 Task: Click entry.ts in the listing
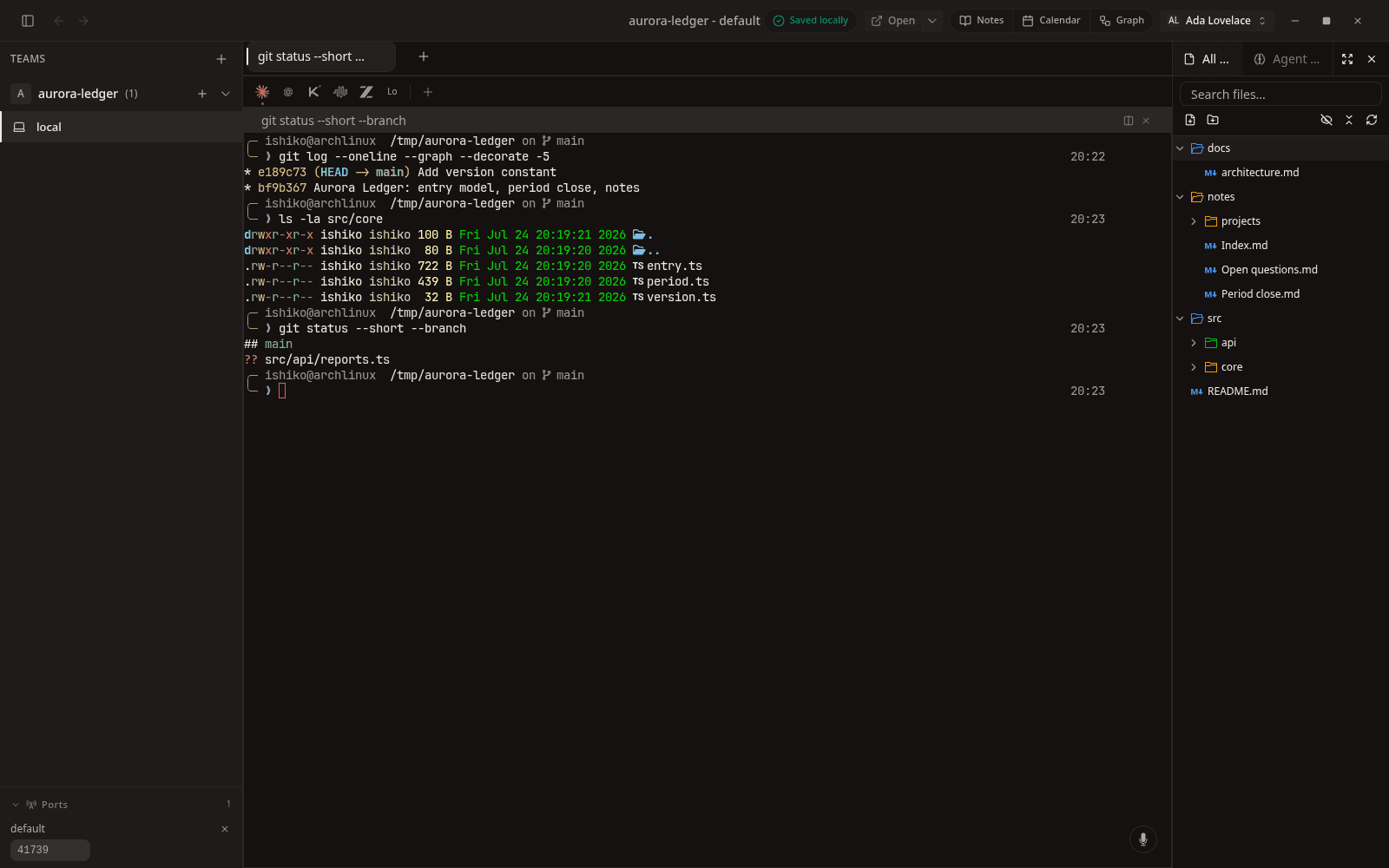675,266
